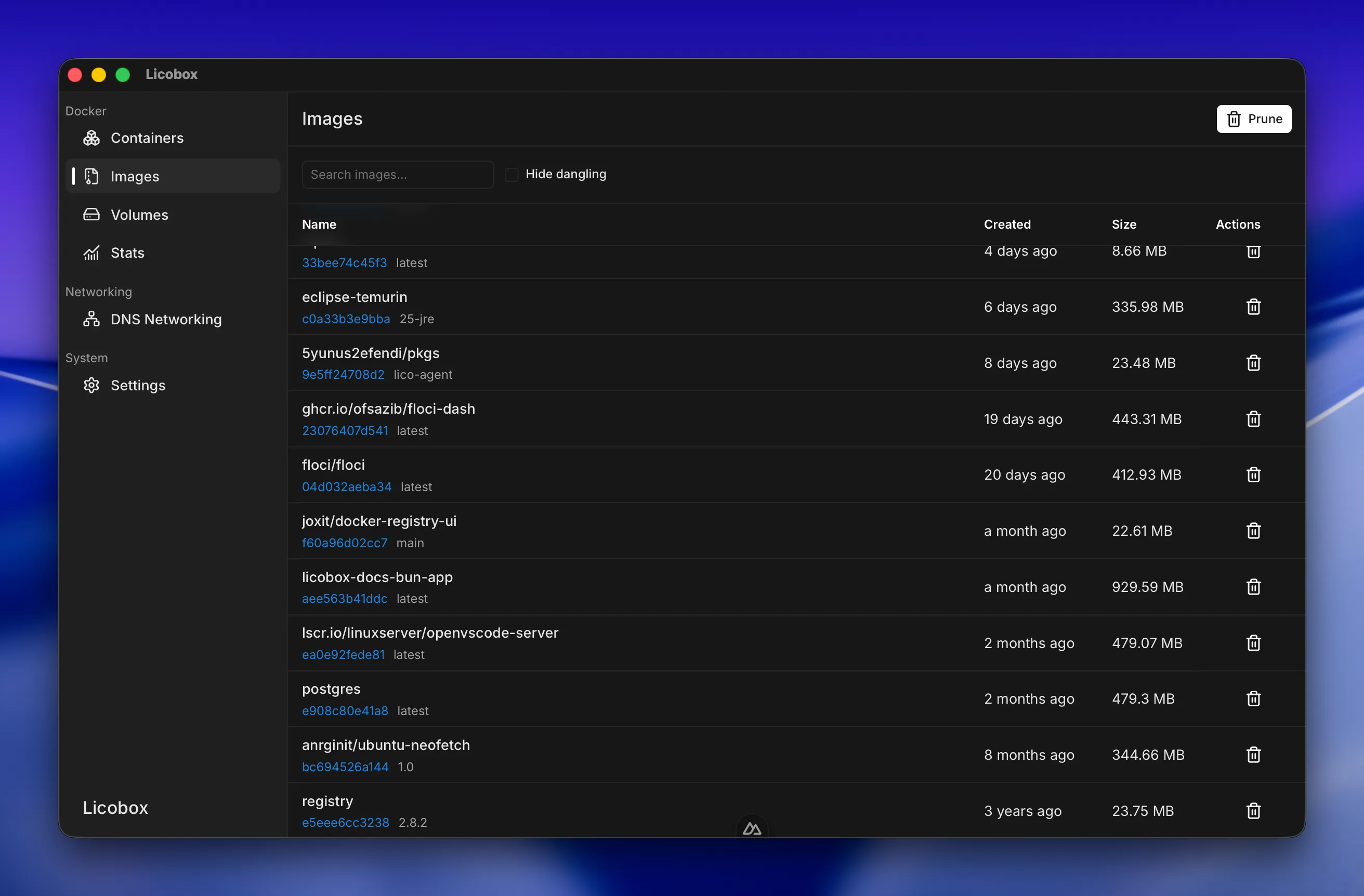1364x896 pixels.
Task: Select the postgres image name
Action: [331, 689]
